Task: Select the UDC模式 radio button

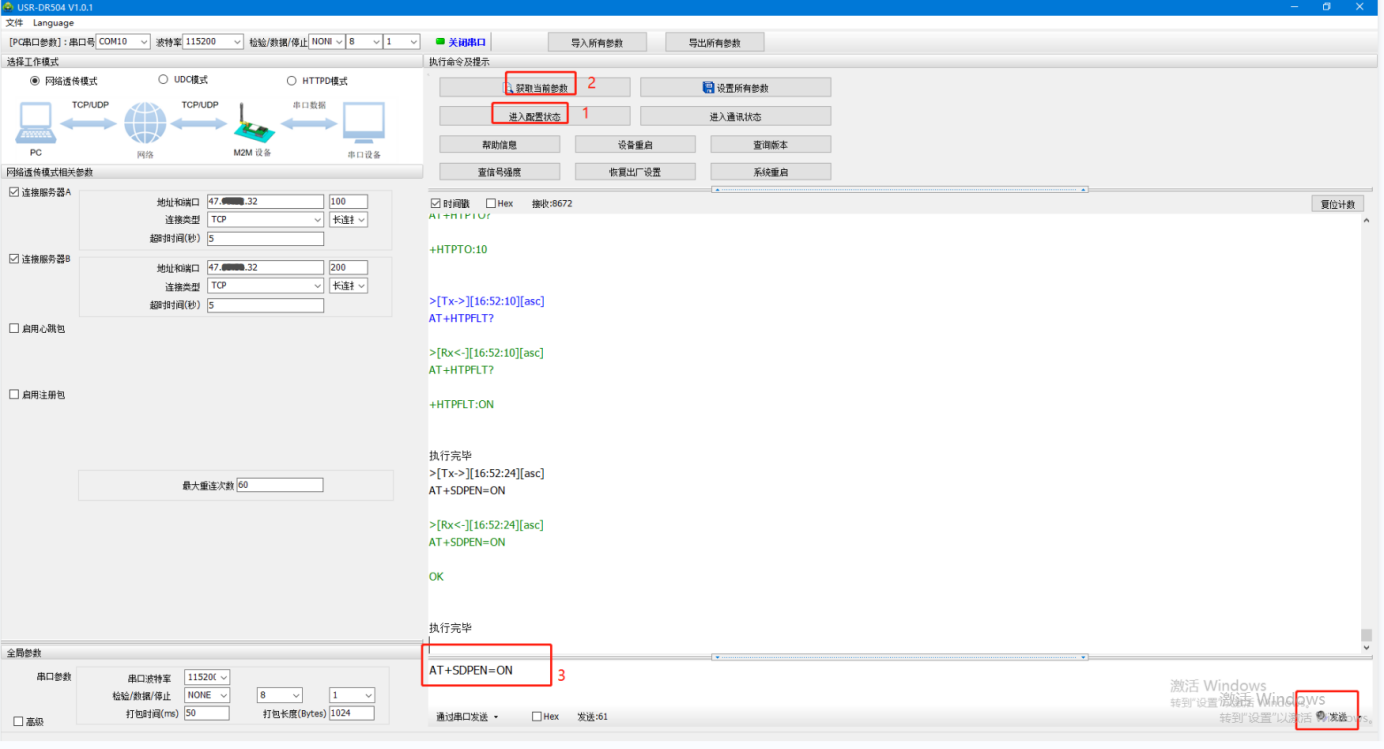Action: click(164, 80)
